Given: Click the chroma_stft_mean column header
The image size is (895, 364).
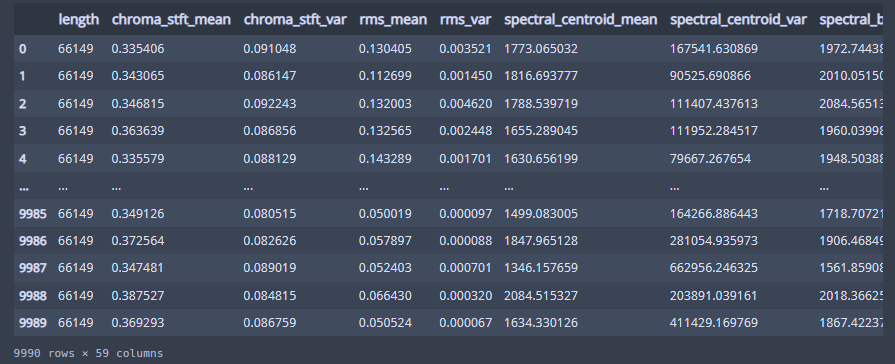Looking at the screenshot, I should tap(171, 19).
